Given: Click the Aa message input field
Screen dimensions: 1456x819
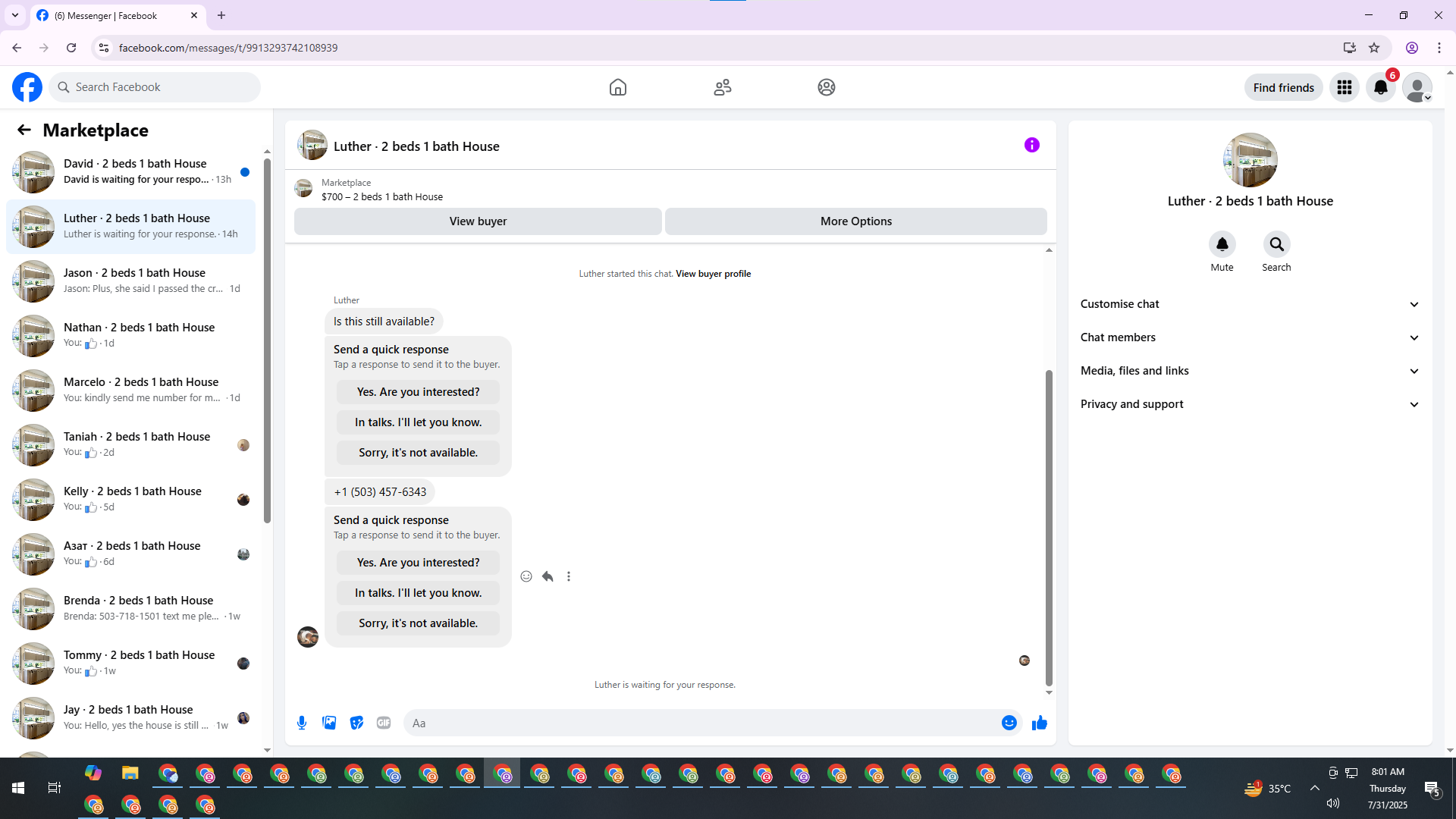Looking at the screenshot, I should pyautogui.click(x=701, y=723).
